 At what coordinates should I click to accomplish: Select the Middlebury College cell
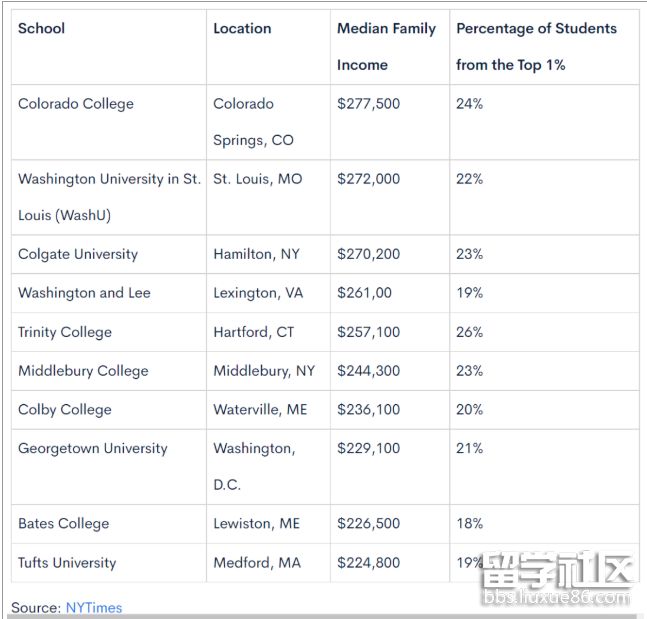[x=83, y=371]
